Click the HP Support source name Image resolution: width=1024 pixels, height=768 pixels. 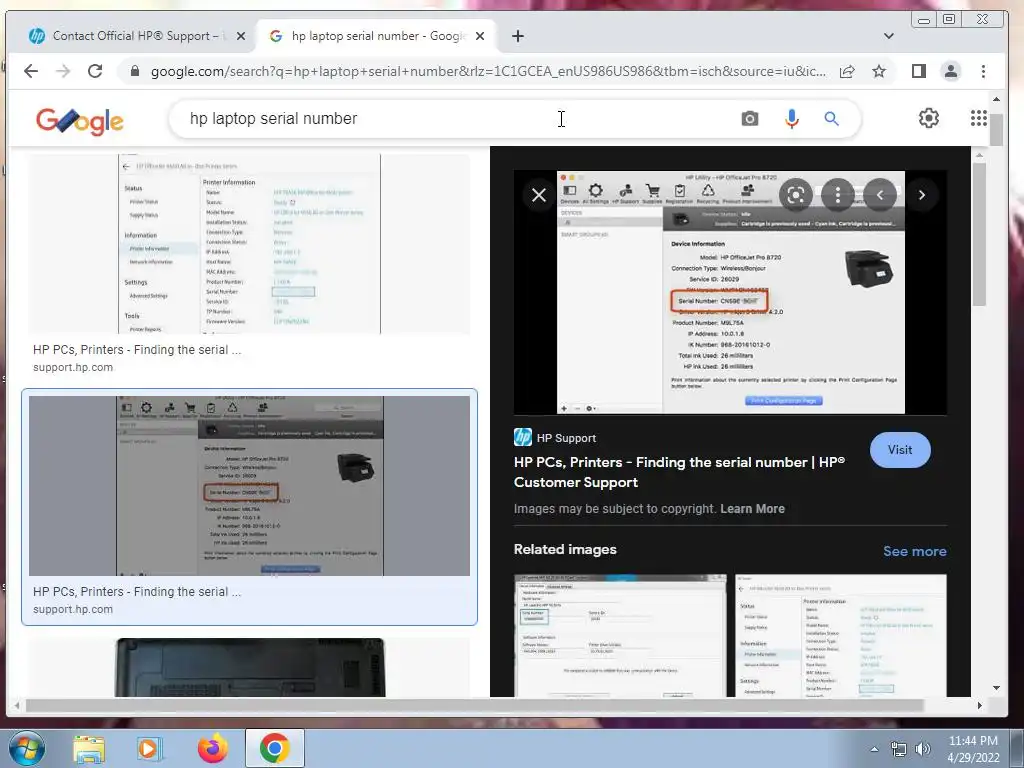[x=566, y=438]
